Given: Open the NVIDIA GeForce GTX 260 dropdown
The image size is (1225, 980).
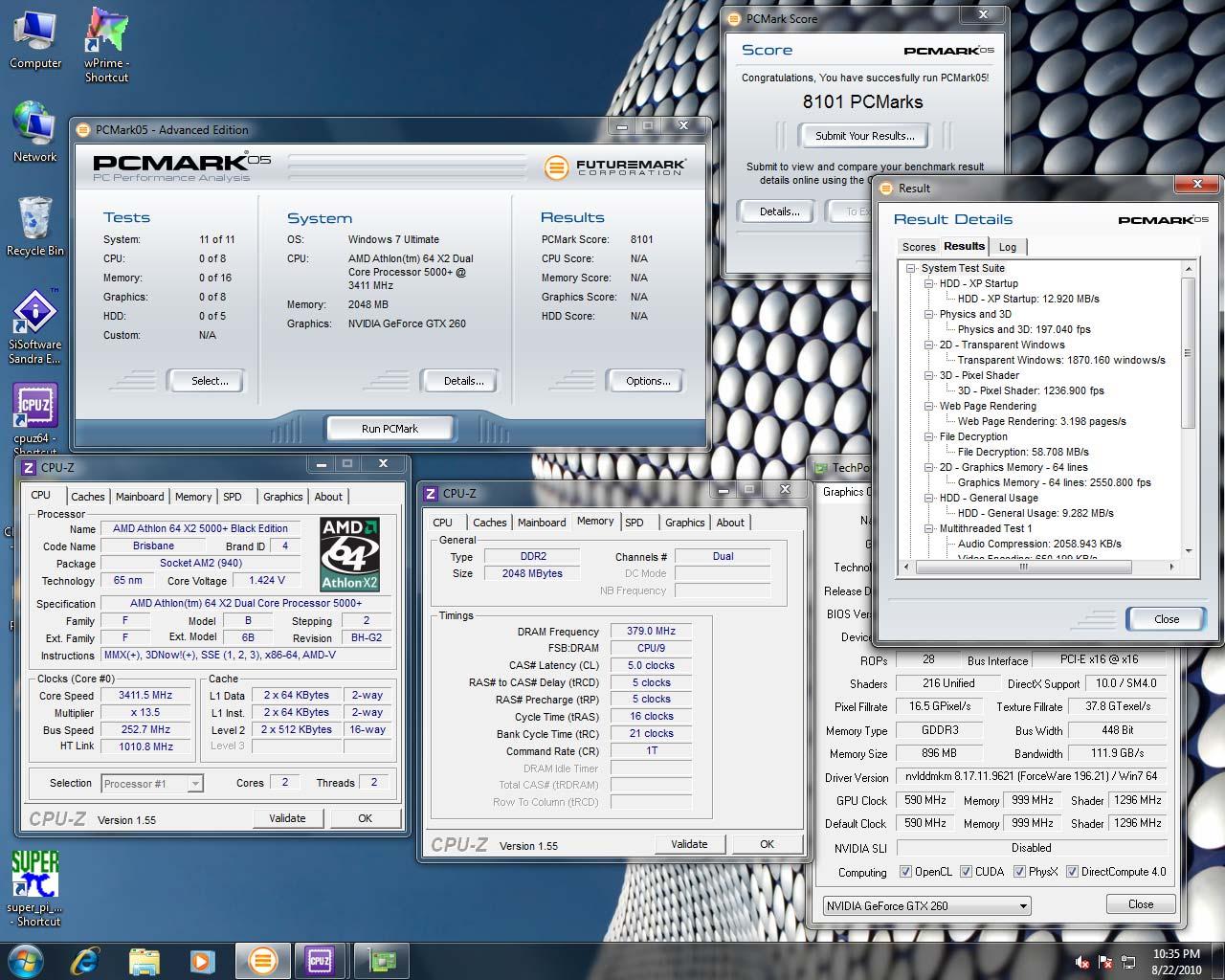Looking at the screenshot, I should click(x=926, y=905).
